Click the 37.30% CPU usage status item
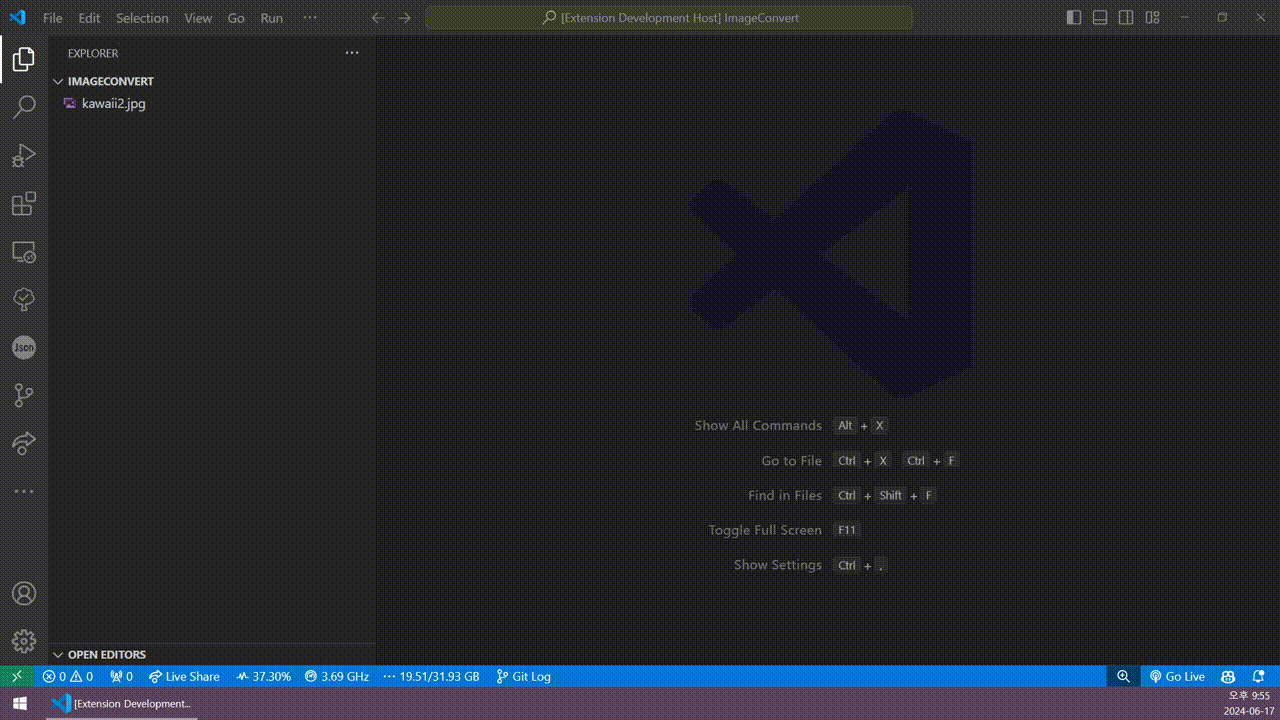1280x720 pixels. pos(264,676)
